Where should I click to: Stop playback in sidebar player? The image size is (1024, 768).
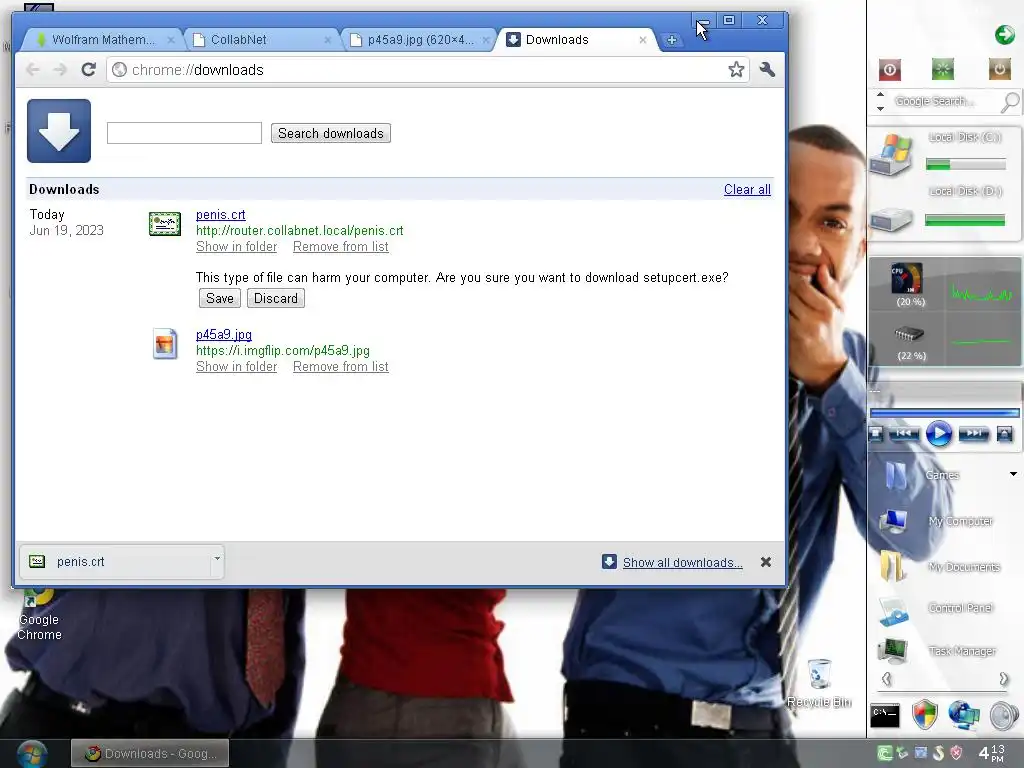tap(876, 434)
